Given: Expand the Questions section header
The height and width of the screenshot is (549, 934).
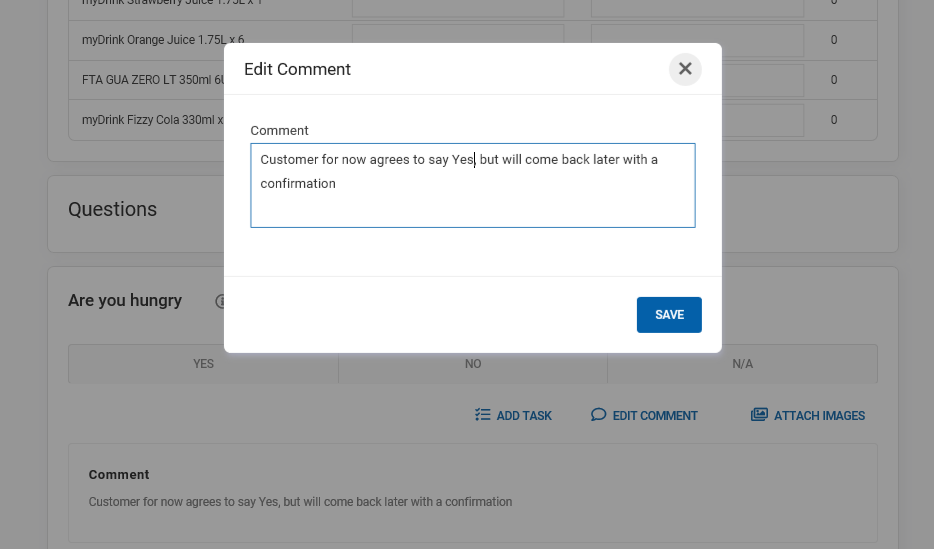Looking at the screenshot, I should [x=113, y=209].
